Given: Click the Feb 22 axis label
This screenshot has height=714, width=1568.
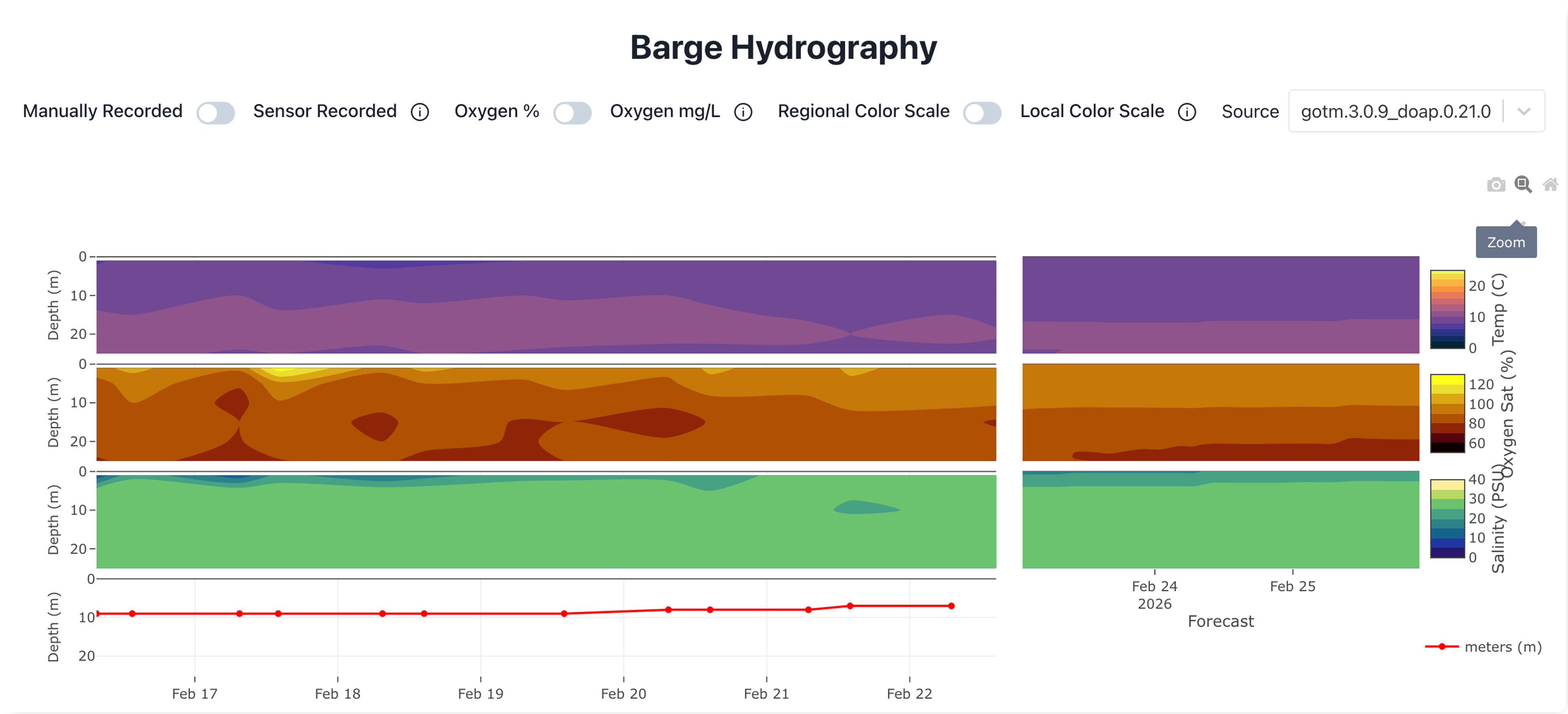Looking at the screenshot, I should (x=909, y=694).
